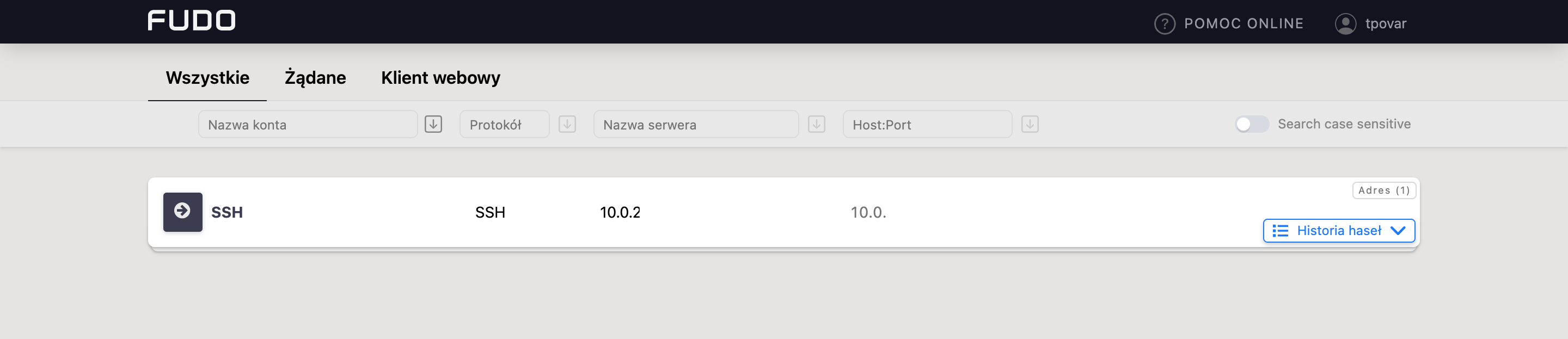Click the Nazwa serwera filter field
This screenshot has height=339, width=1568.
(x=696, y=124)
